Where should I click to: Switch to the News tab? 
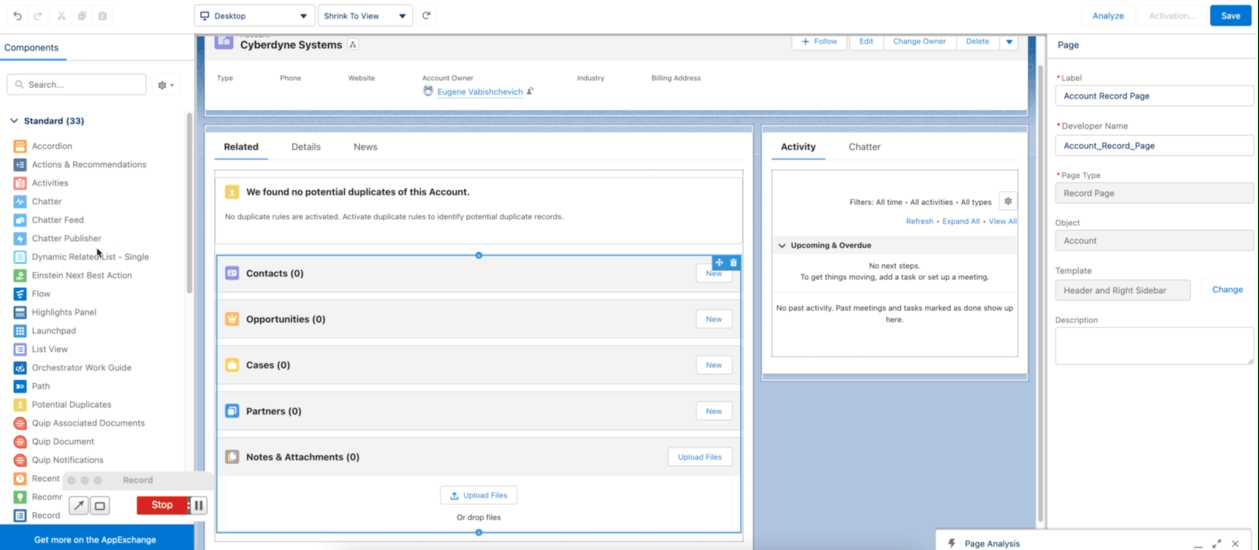coord(365,147)
